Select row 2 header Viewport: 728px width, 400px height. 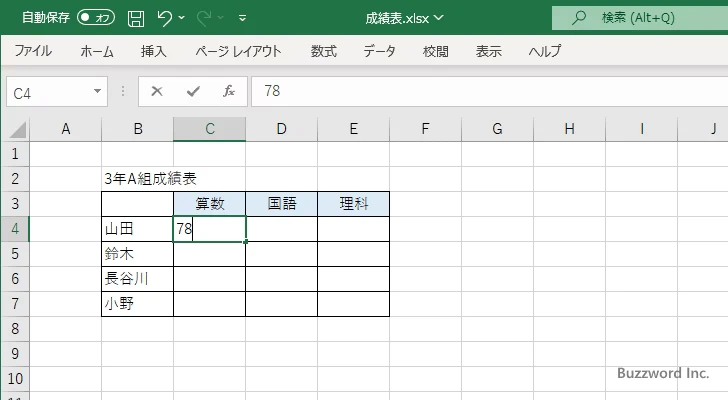pos(15,179)
